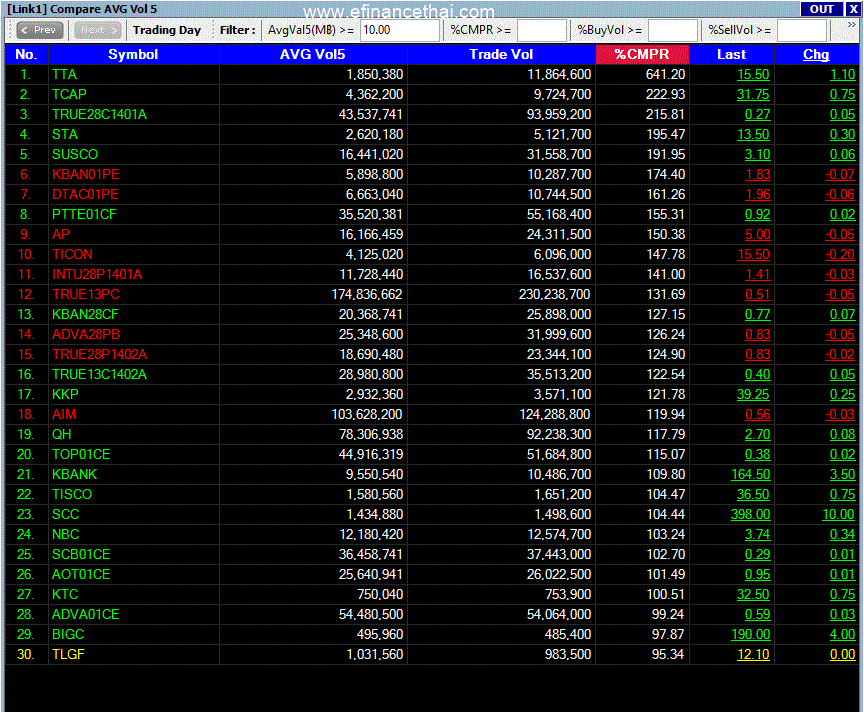Select the PTTE01CF symbol
Screen dimensions: 864x712
point(84,214)
